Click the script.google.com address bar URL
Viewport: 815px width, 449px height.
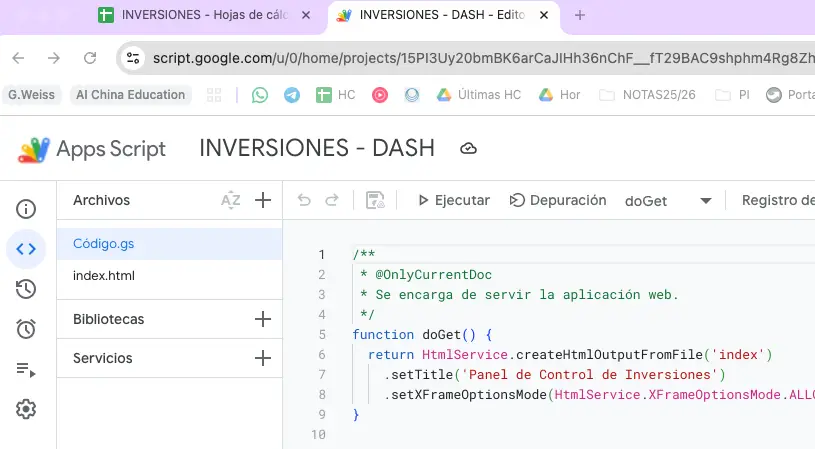click(x=483, y=58)
